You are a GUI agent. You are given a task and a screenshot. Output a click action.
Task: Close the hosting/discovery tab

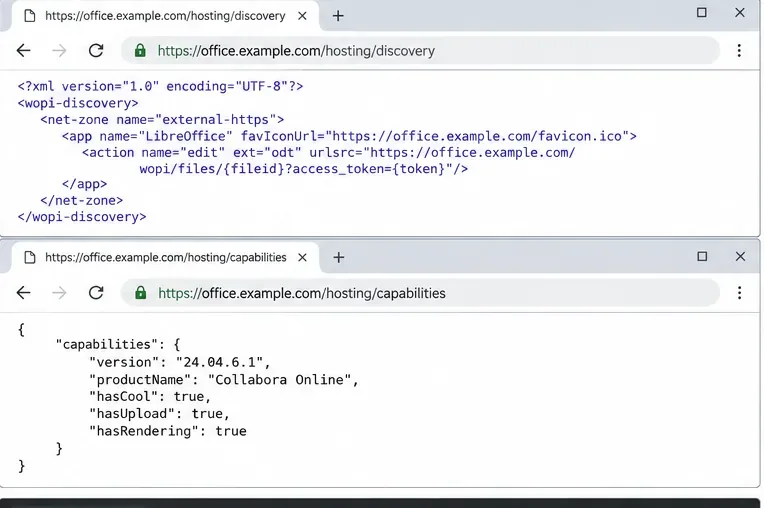(x=302, y=16)
